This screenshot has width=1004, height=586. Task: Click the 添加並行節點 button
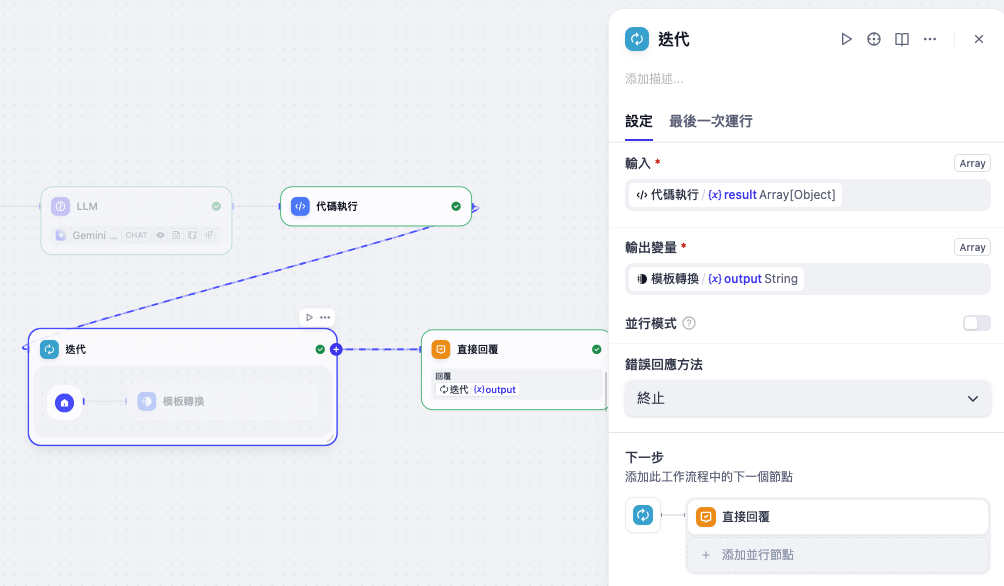[x=837, y=555]
